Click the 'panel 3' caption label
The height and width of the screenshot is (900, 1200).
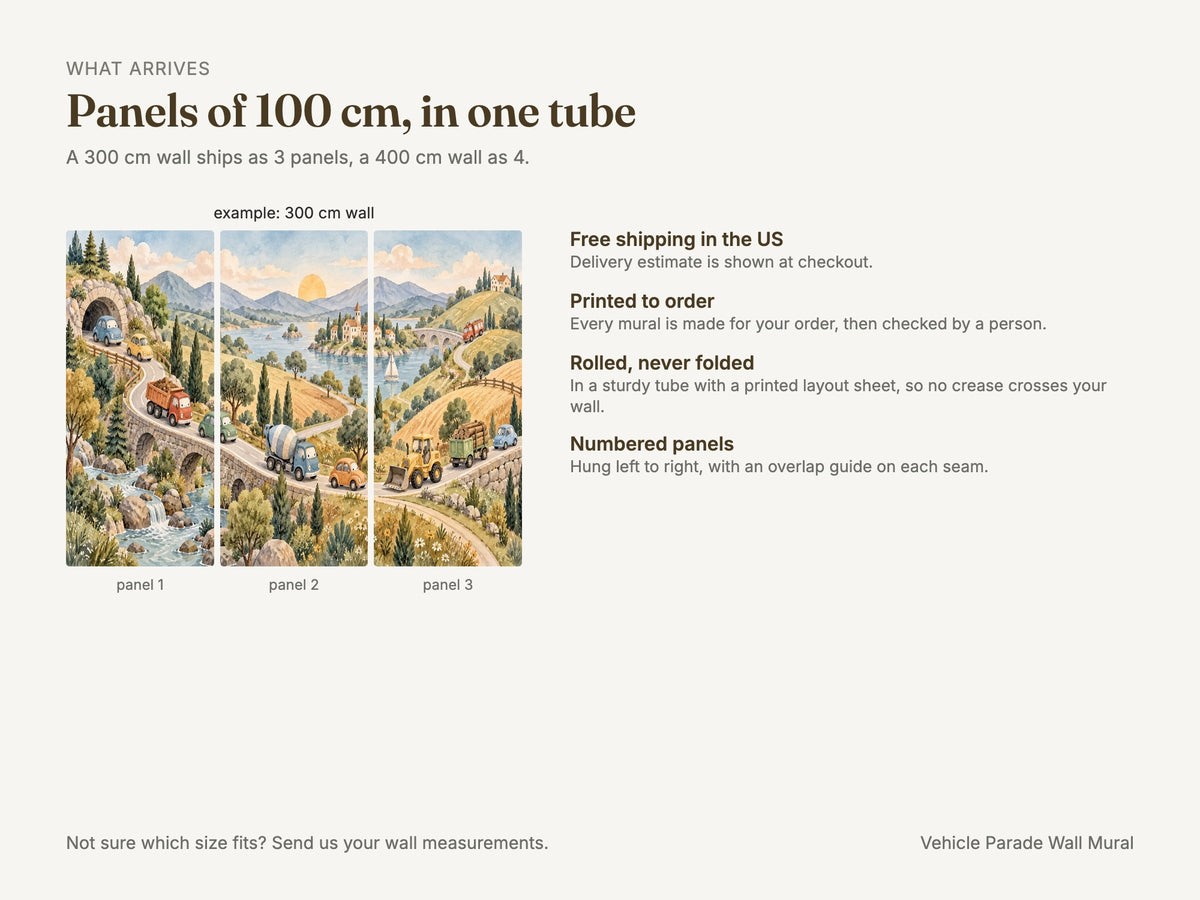tap(448, 585)
